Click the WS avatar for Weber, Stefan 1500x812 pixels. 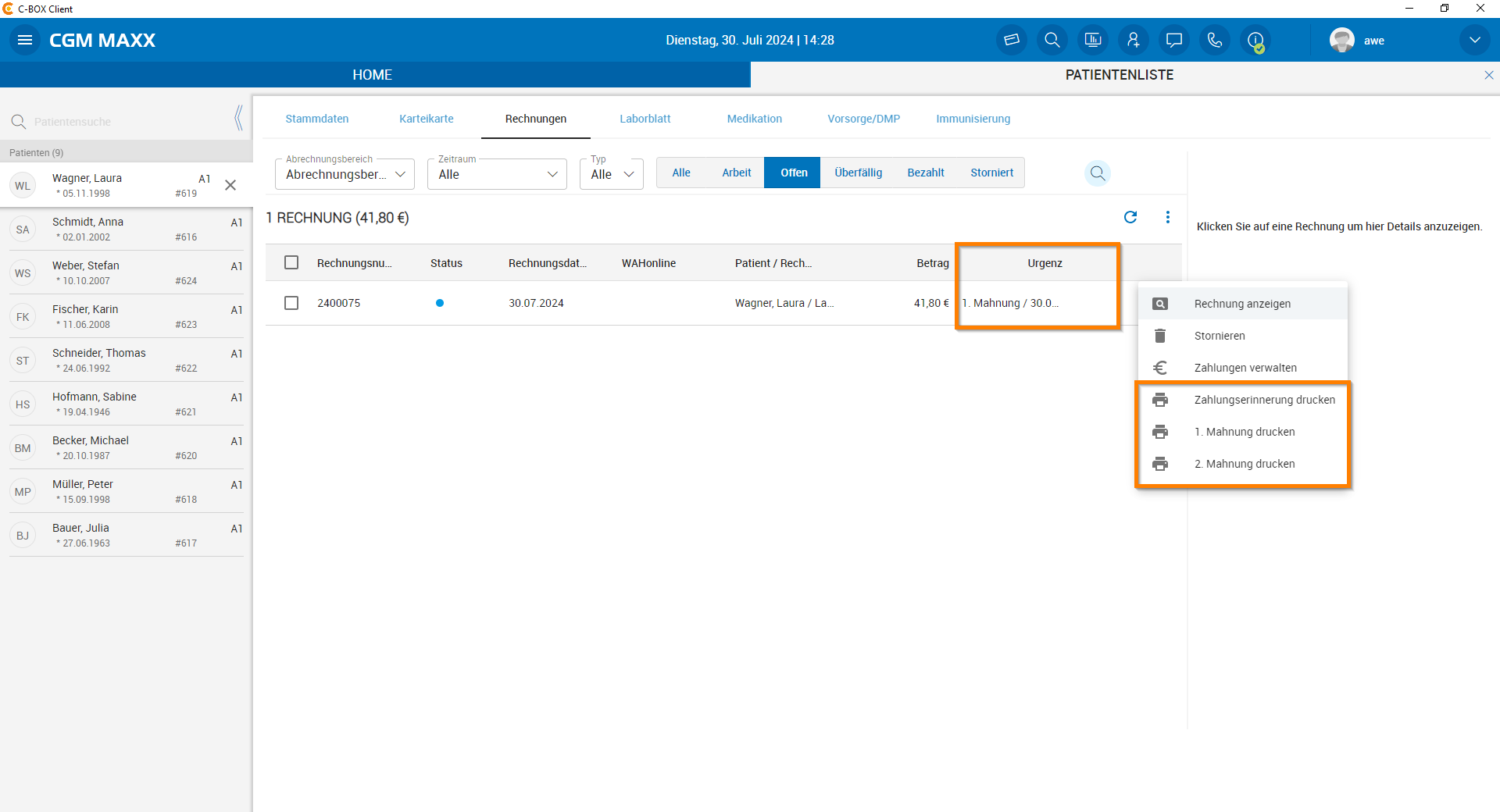(x=23, y=273)
